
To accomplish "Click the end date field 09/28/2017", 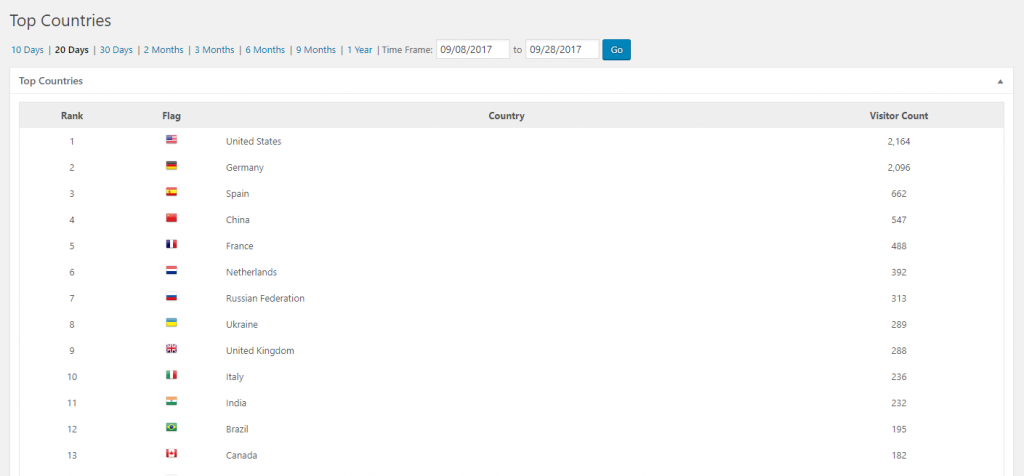I will point(562,50).
